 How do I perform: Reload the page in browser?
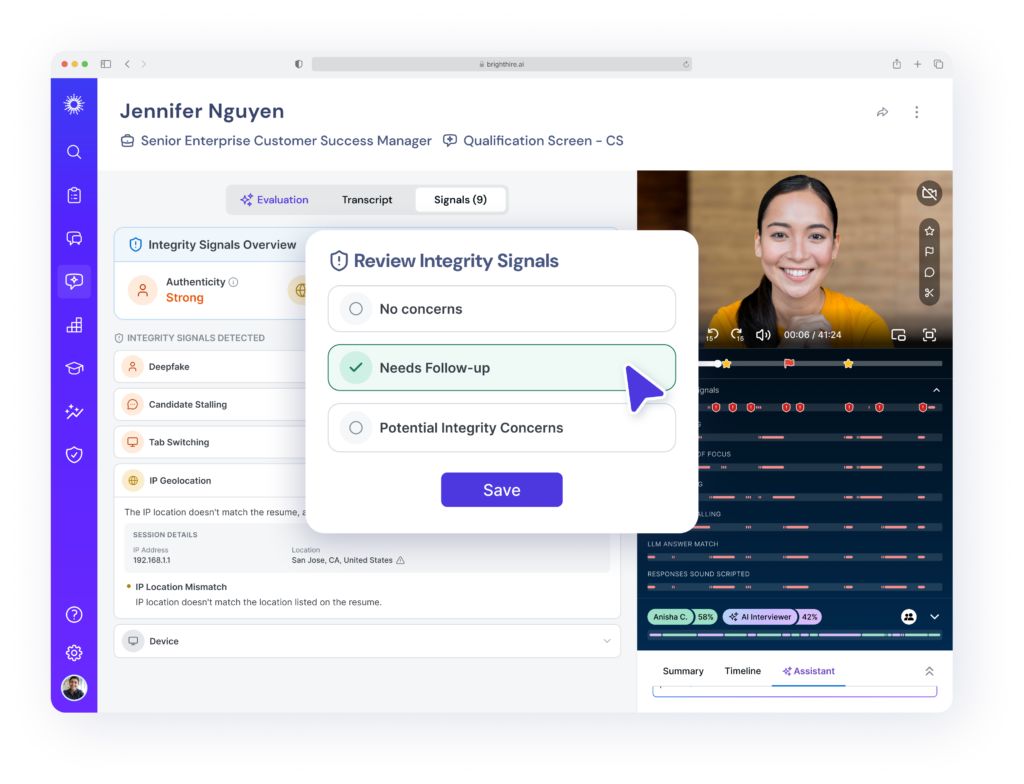pyautogui.click(x=686, y=64)
